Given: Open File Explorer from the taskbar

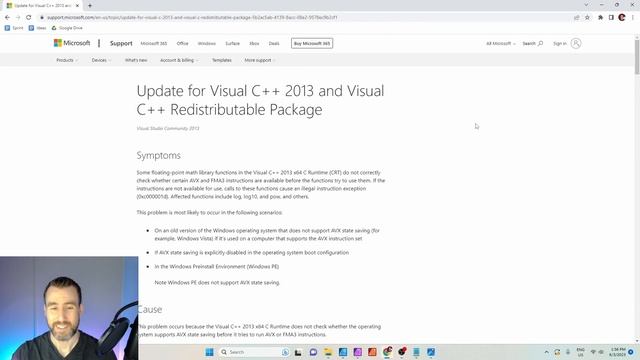Looking at the screenshot, I should 328,352.
